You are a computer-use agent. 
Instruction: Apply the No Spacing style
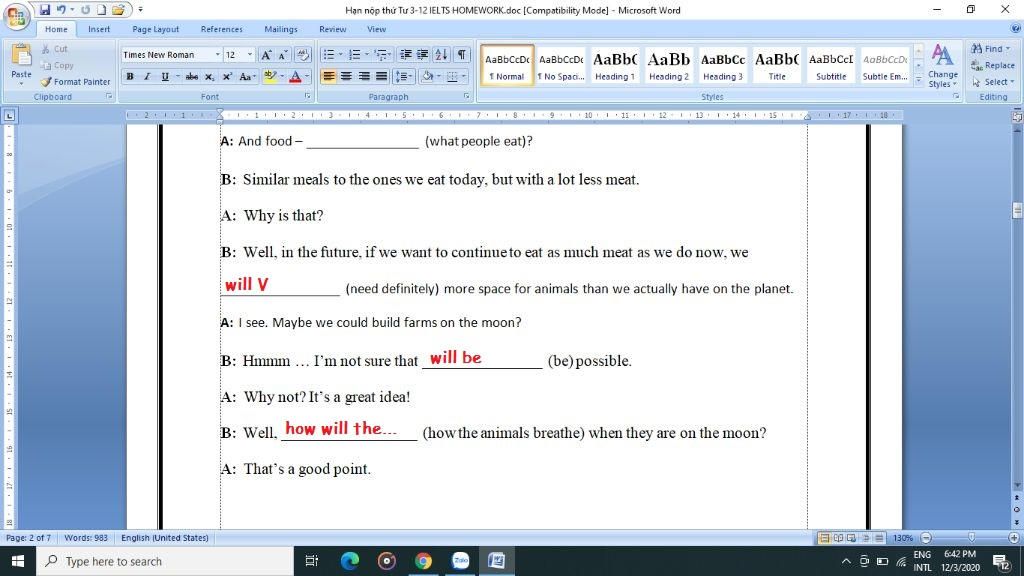coord(561,65)
